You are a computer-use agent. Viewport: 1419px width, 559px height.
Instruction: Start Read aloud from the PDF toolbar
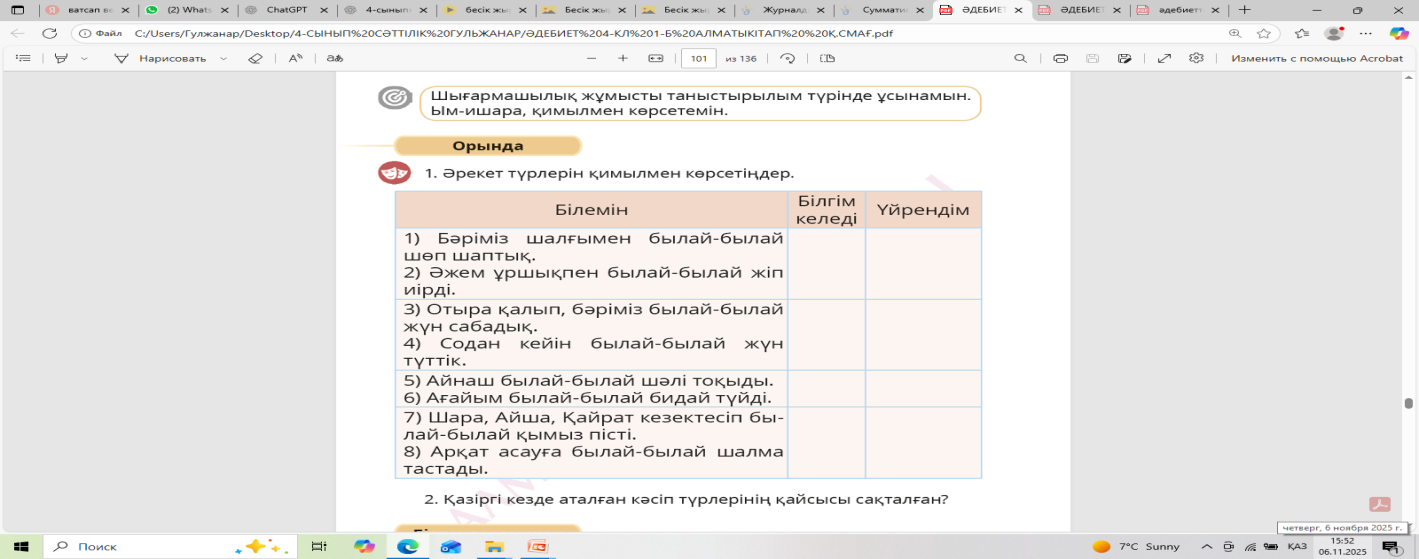click(296, 58)
